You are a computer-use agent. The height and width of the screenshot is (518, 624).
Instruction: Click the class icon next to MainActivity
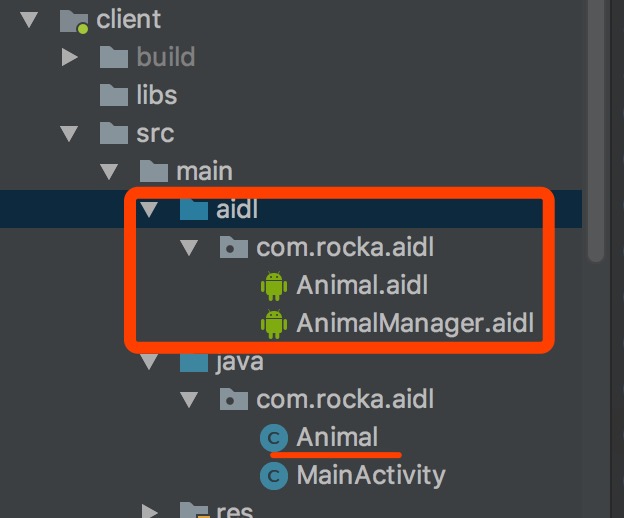point(274,476)
